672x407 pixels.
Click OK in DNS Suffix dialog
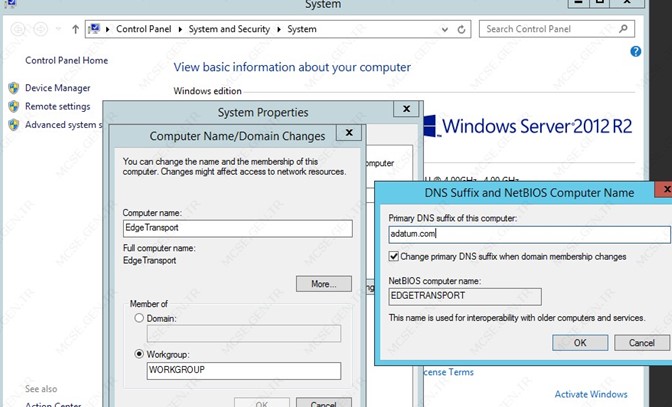[x=580, y=343]
